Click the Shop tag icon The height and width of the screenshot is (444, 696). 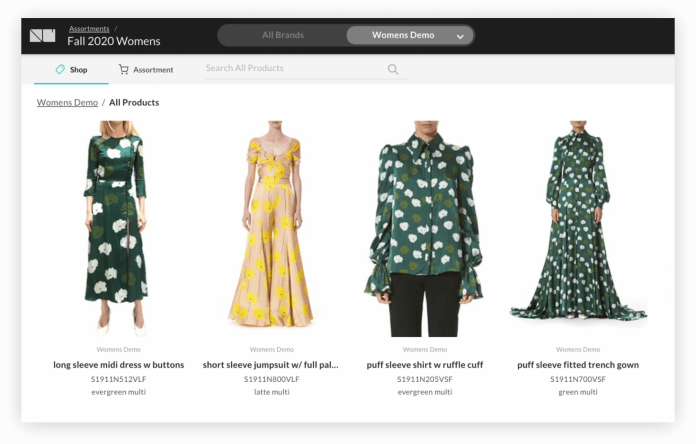60,70
